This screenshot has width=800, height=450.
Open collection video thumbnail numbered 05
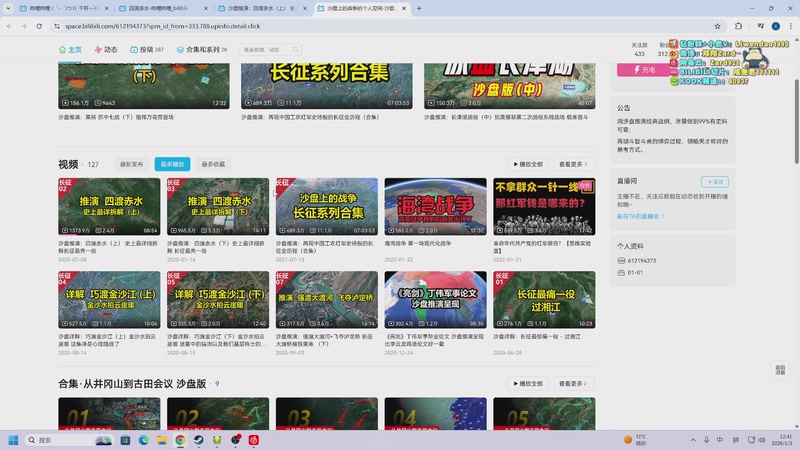tap(544, 413)
